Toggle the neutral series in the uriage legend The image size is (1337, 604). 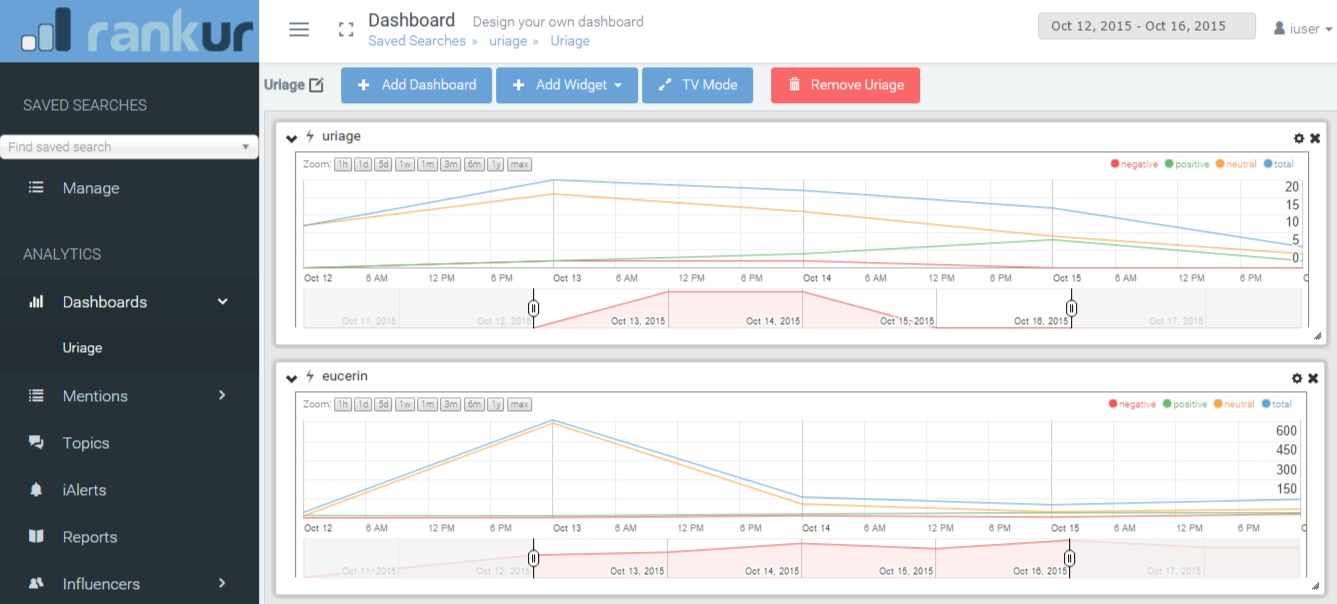point(1237,164)
